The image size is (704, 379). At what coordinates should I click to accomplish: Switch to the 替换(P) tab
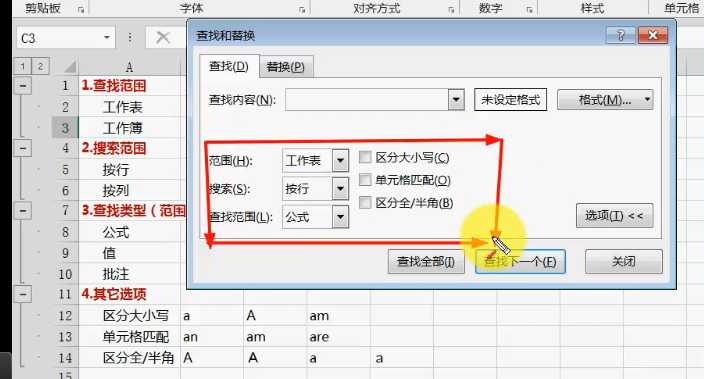pyautogui.click(x=286, y=67)
